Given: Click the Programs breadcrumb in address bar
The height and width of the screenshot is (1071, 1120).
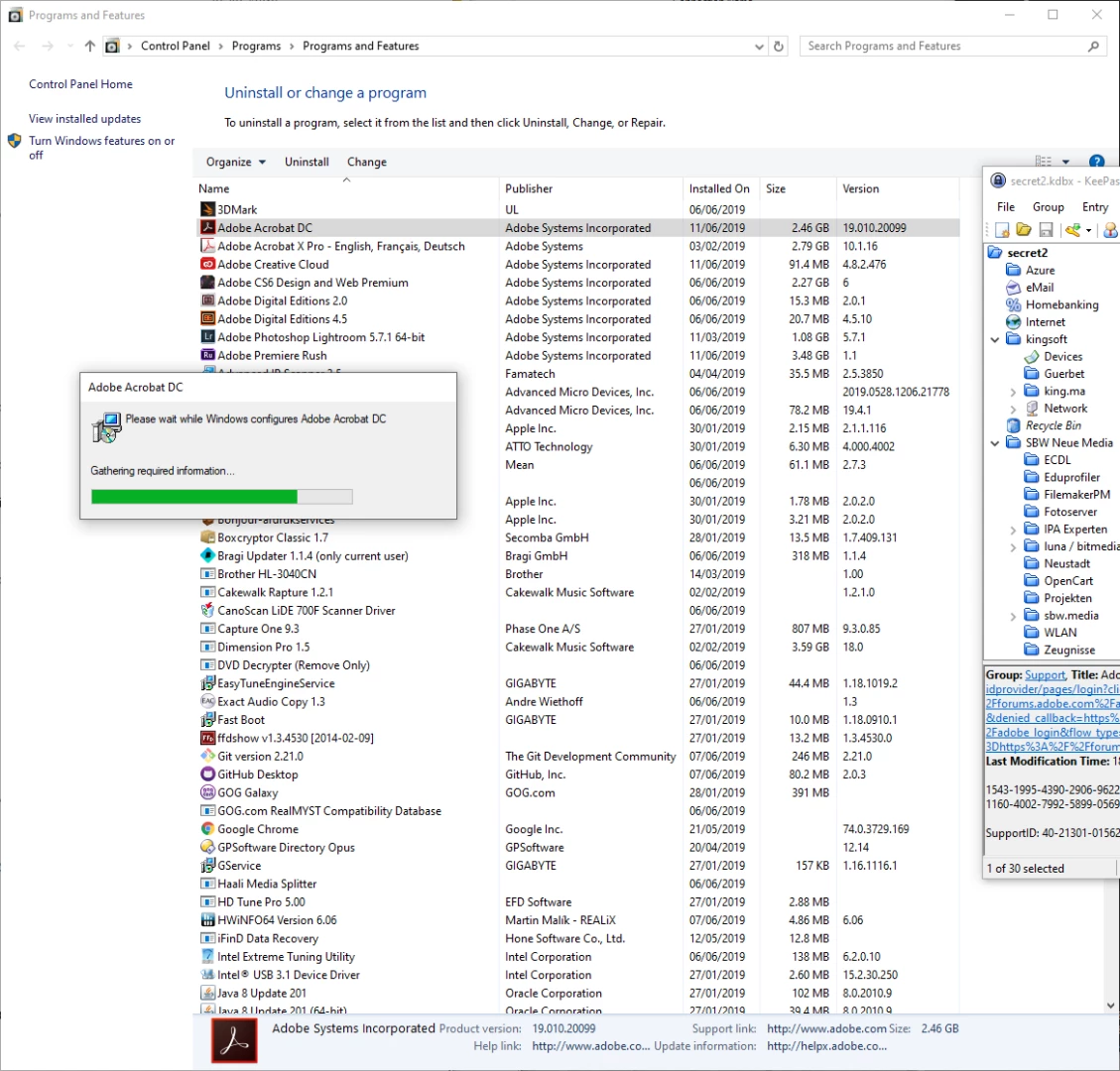Looking at the screenshot, I should pyautogui.click(x=256, y=46).
